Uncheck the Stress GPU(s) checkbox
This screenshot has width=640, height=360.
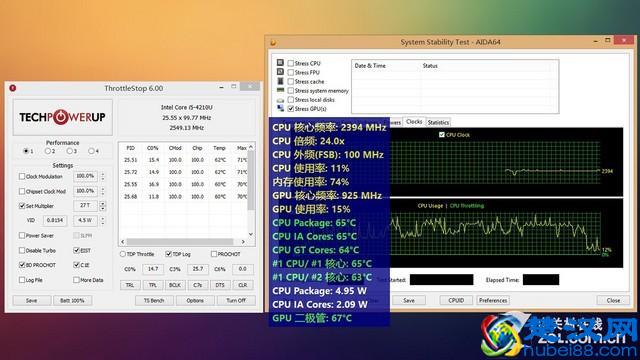(x=291, y=109)
